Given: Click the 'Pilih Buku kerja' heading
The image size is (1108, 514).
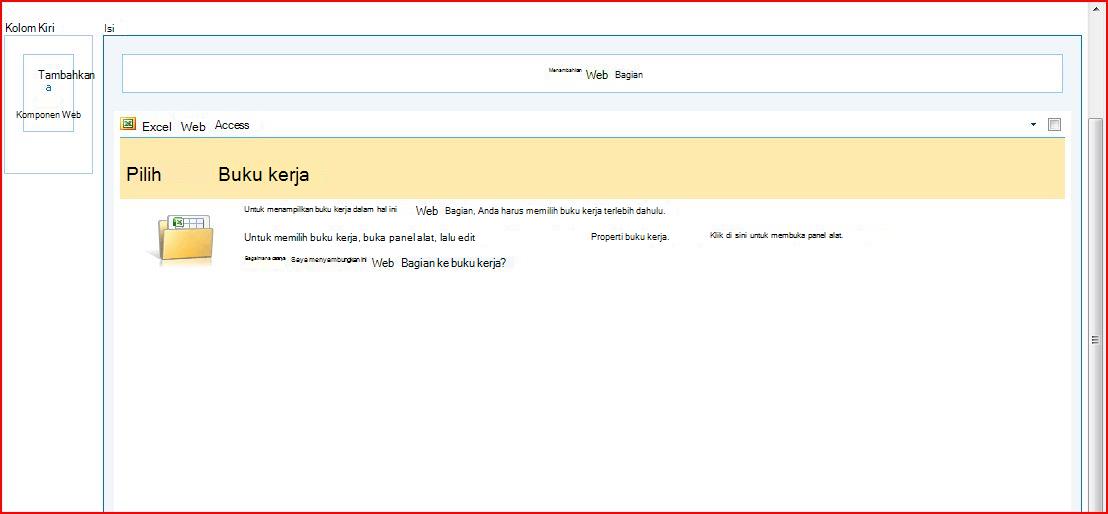Looking at the screenshot, I should (218, 175).
